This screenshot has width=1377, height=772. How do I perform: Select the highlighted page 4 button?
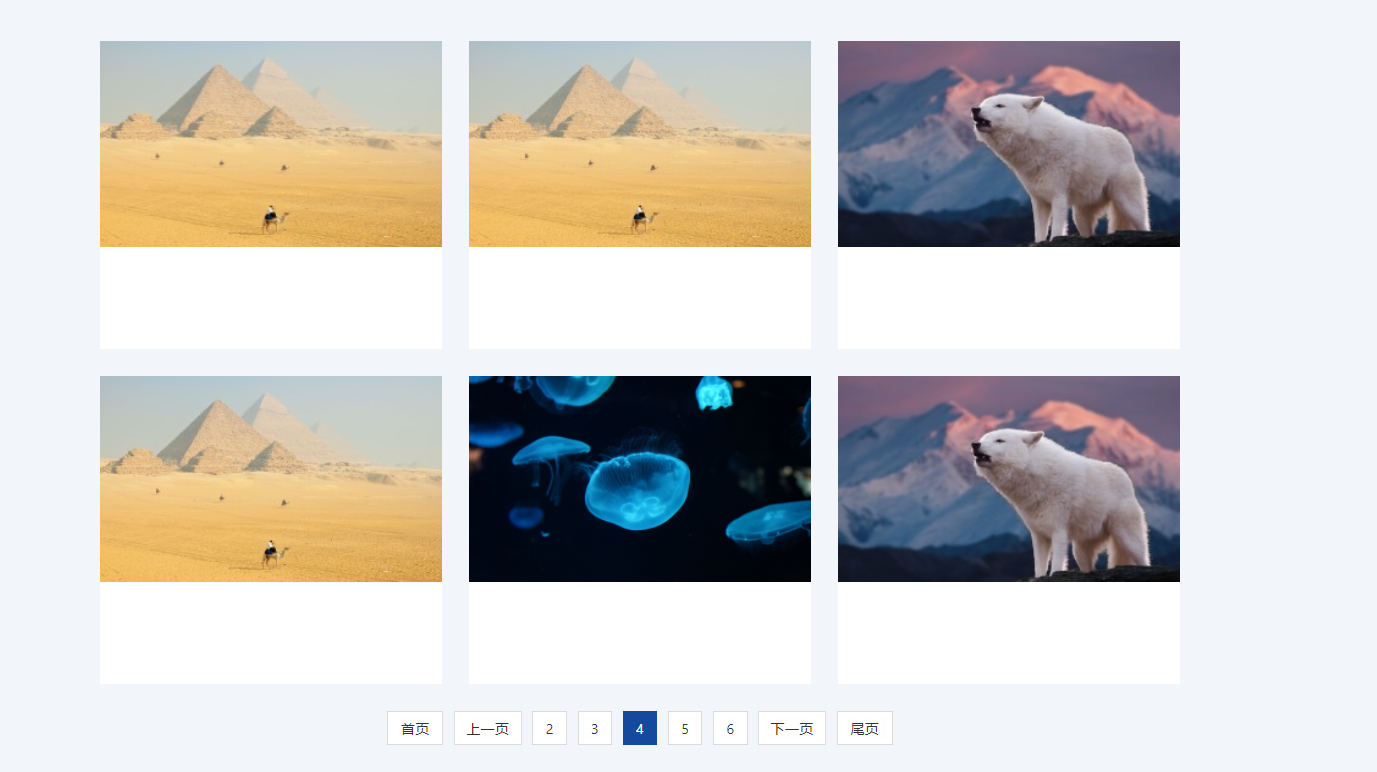coord(640,728)
